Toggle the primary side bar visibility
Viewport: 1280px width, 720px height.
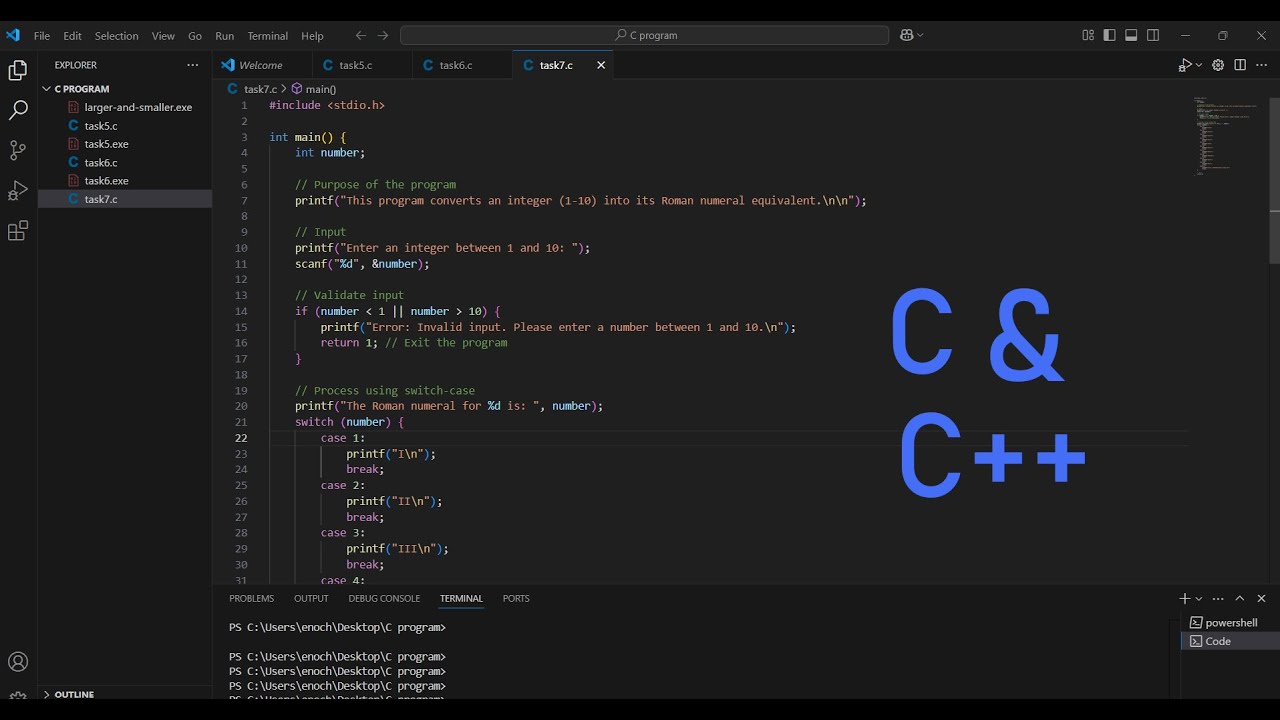[x=1110, y=35]
